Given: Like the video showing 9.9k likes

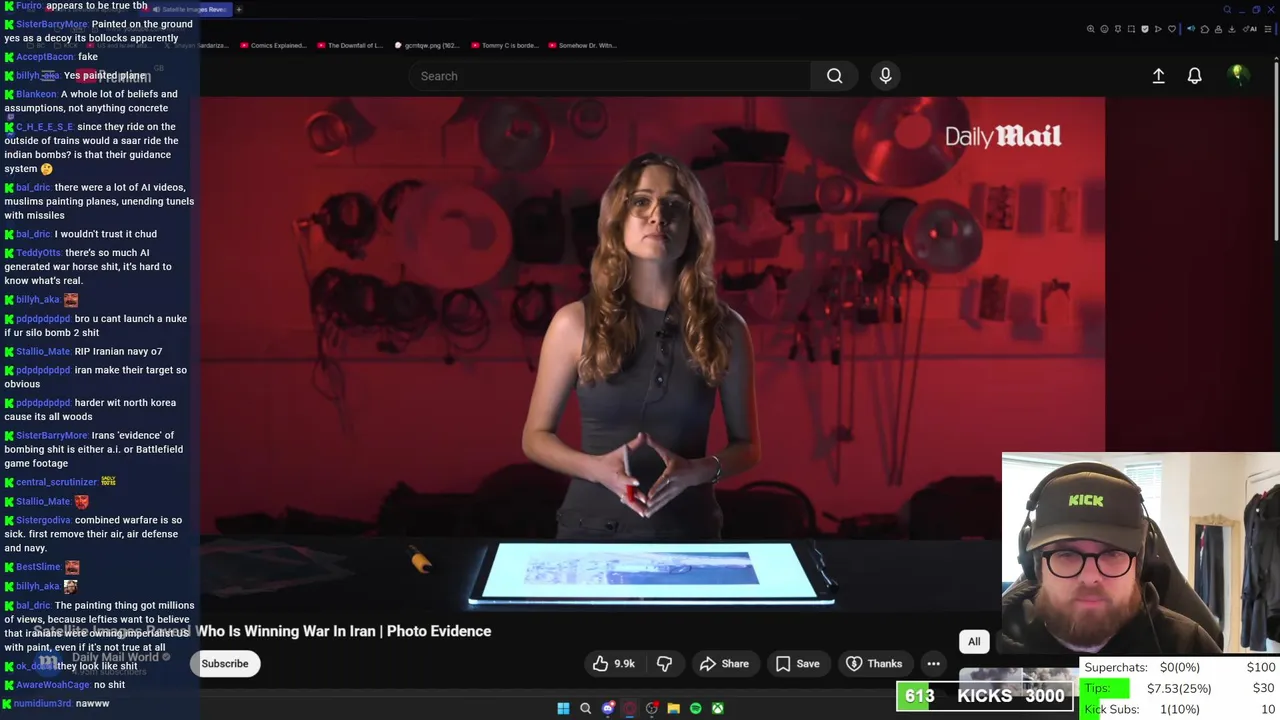Looking at the screenshot, I should [x=613, y=663].
